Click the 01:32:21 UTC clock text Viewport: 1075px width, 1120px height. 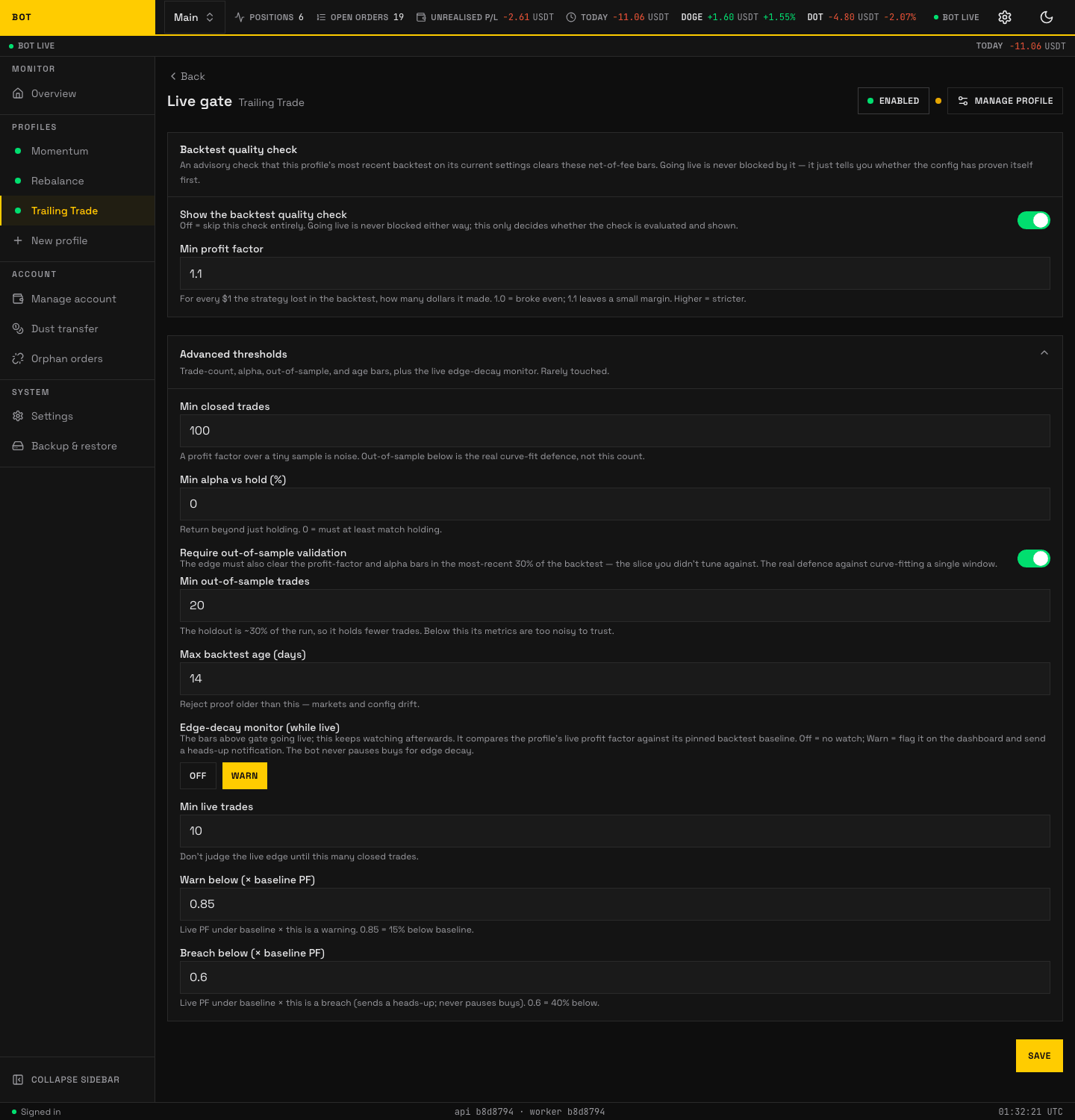point(1030,1112)
